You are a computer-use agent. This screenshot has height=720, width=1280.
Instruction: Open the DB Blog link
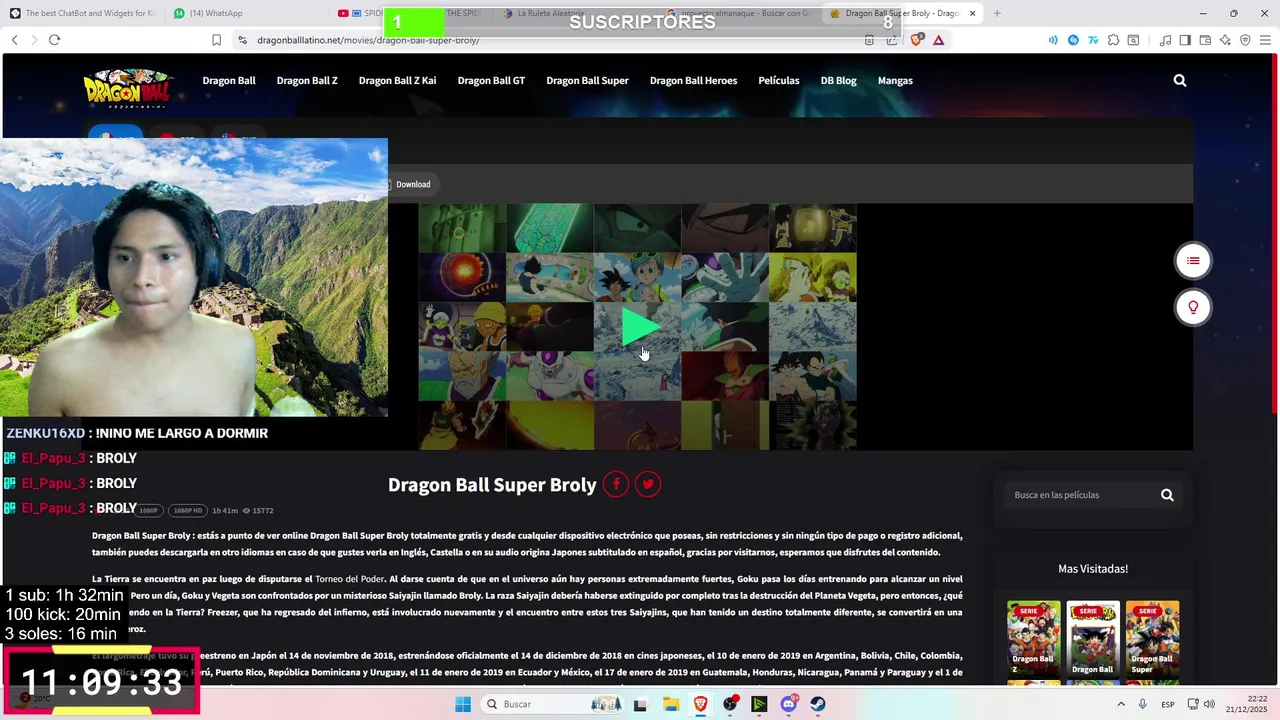coord(838,80)
